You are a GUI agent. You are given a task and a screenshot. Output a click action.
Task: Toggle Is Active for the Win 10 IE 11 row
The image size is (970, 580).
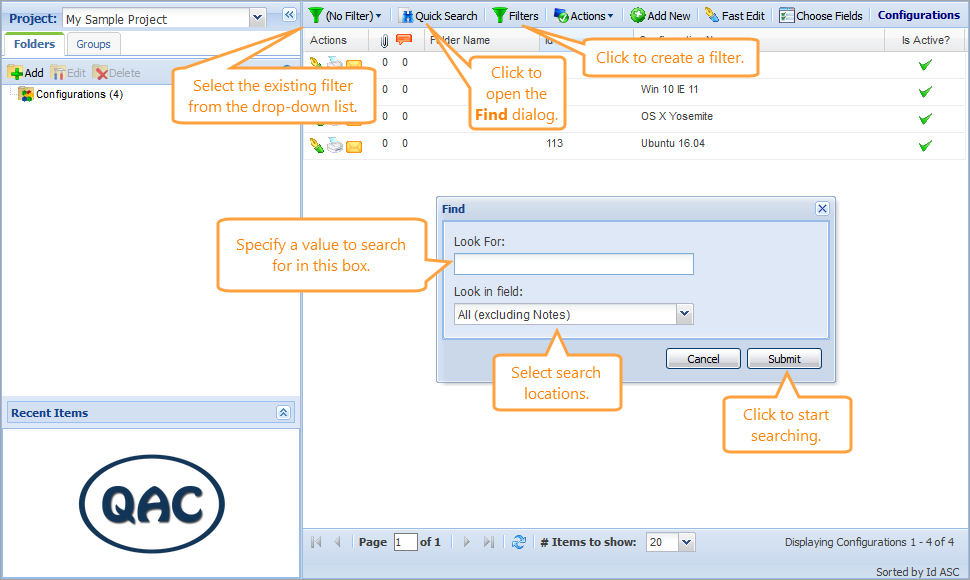pos(925,89)
